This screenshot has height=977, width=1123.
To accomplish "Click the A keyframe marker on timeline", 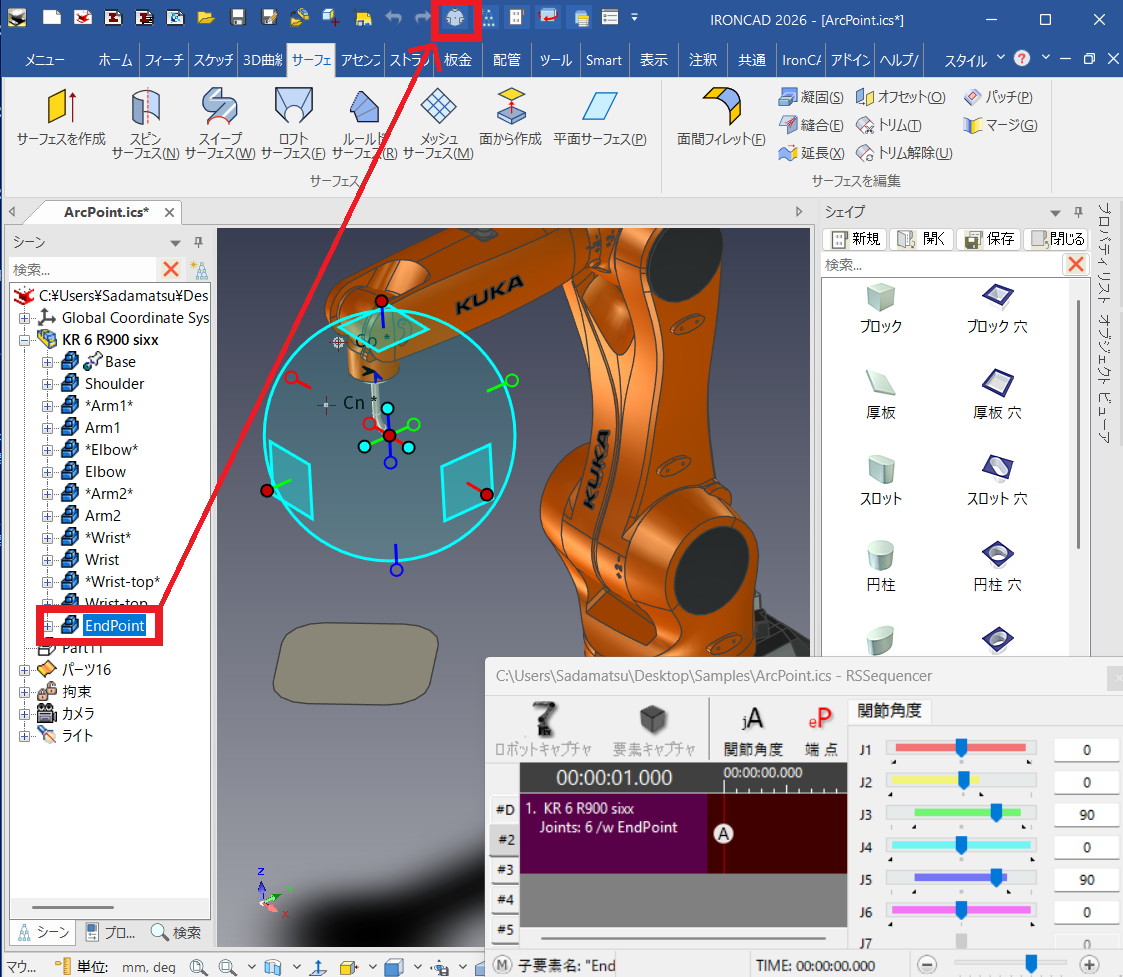I will 723,834.
